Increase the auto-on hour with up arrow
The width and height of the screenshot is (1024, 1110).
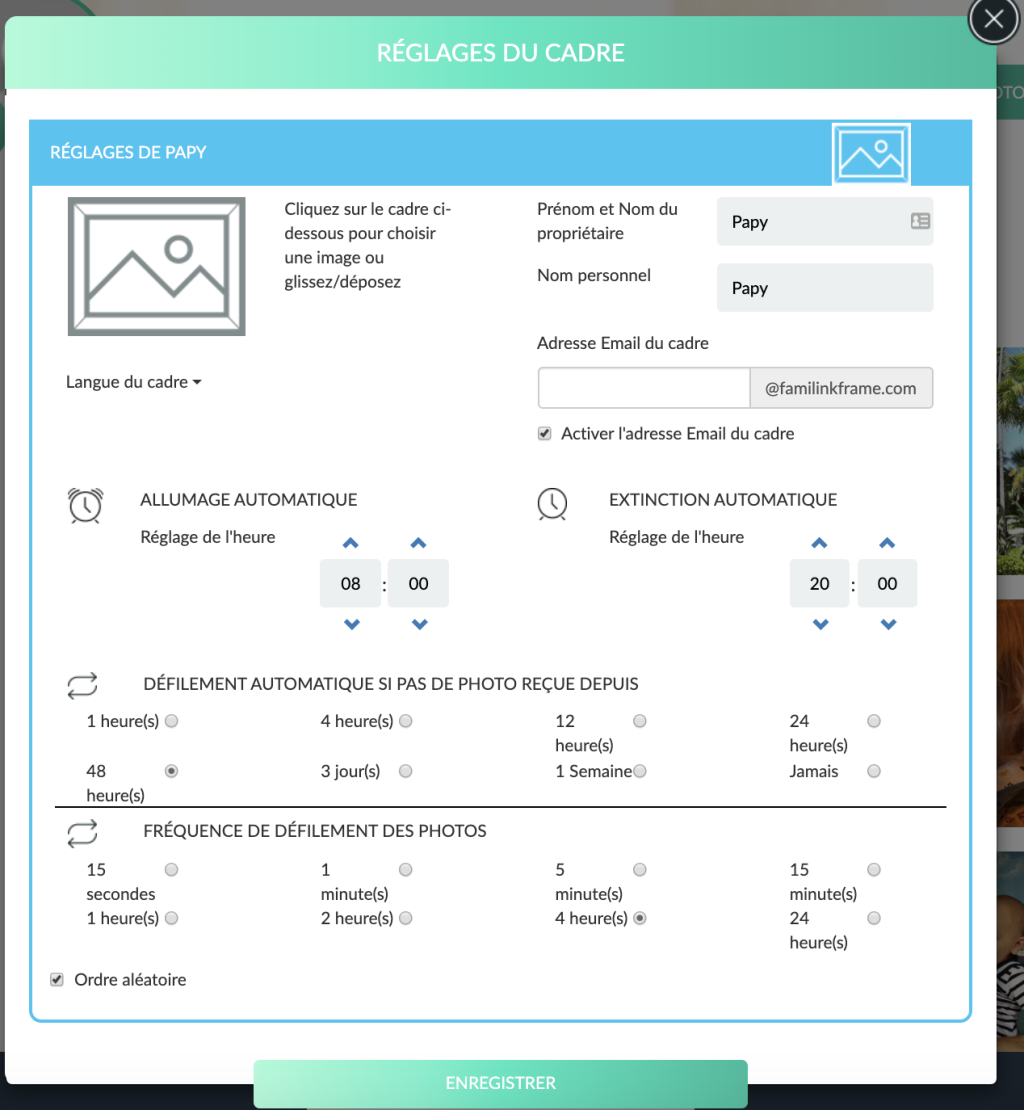point(350,543)
